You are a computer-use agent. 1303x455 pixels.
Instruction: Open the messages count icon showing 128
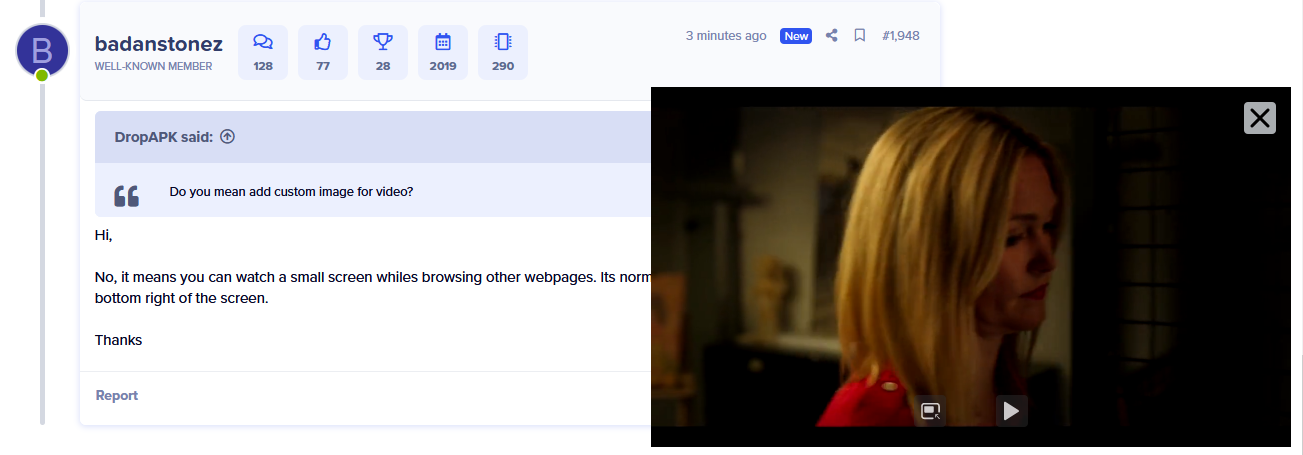click(263, 52)
